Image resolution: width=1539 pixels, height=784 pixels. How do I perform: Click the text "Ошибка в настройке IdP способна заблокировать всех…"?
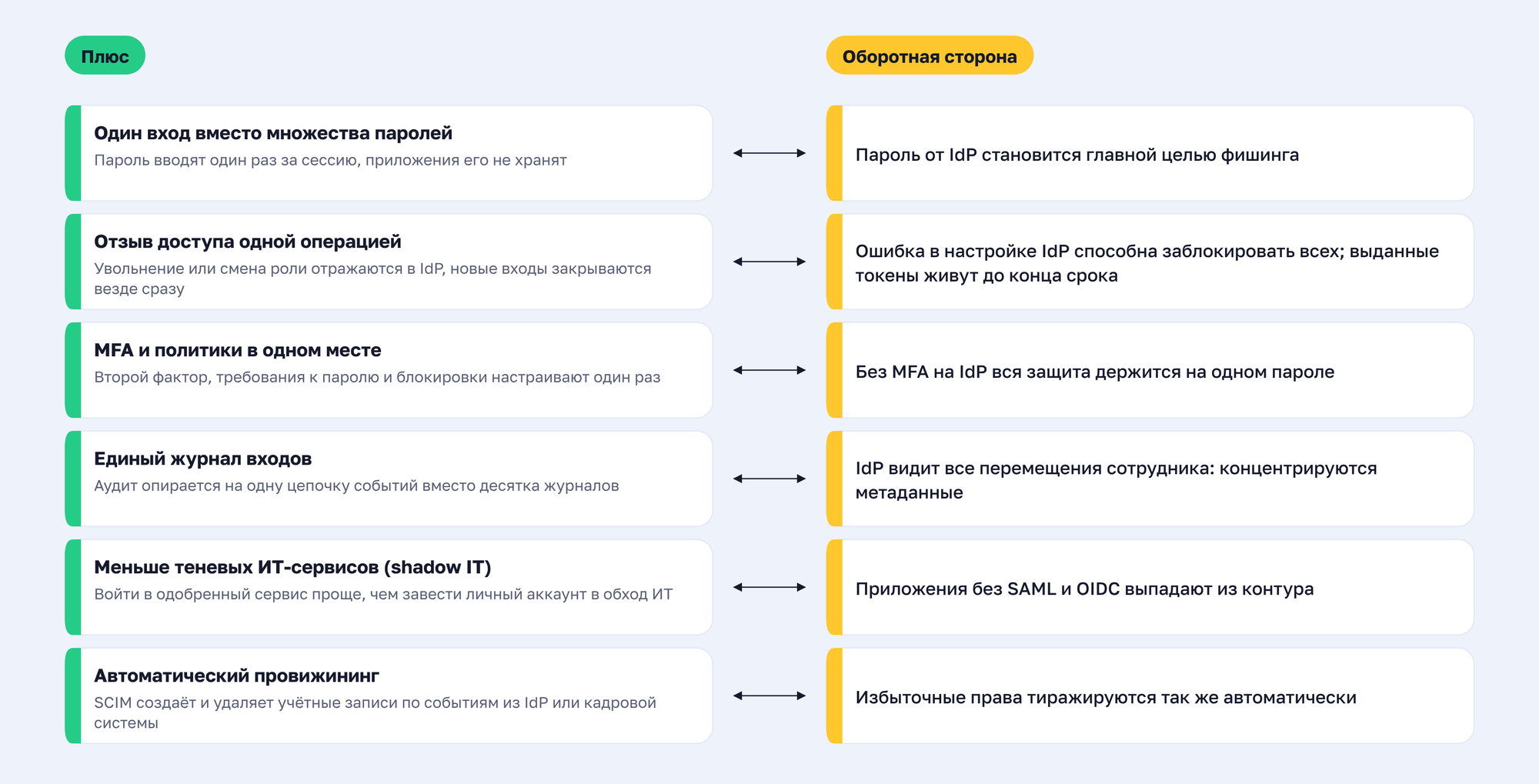click(x=1147, y=263)
